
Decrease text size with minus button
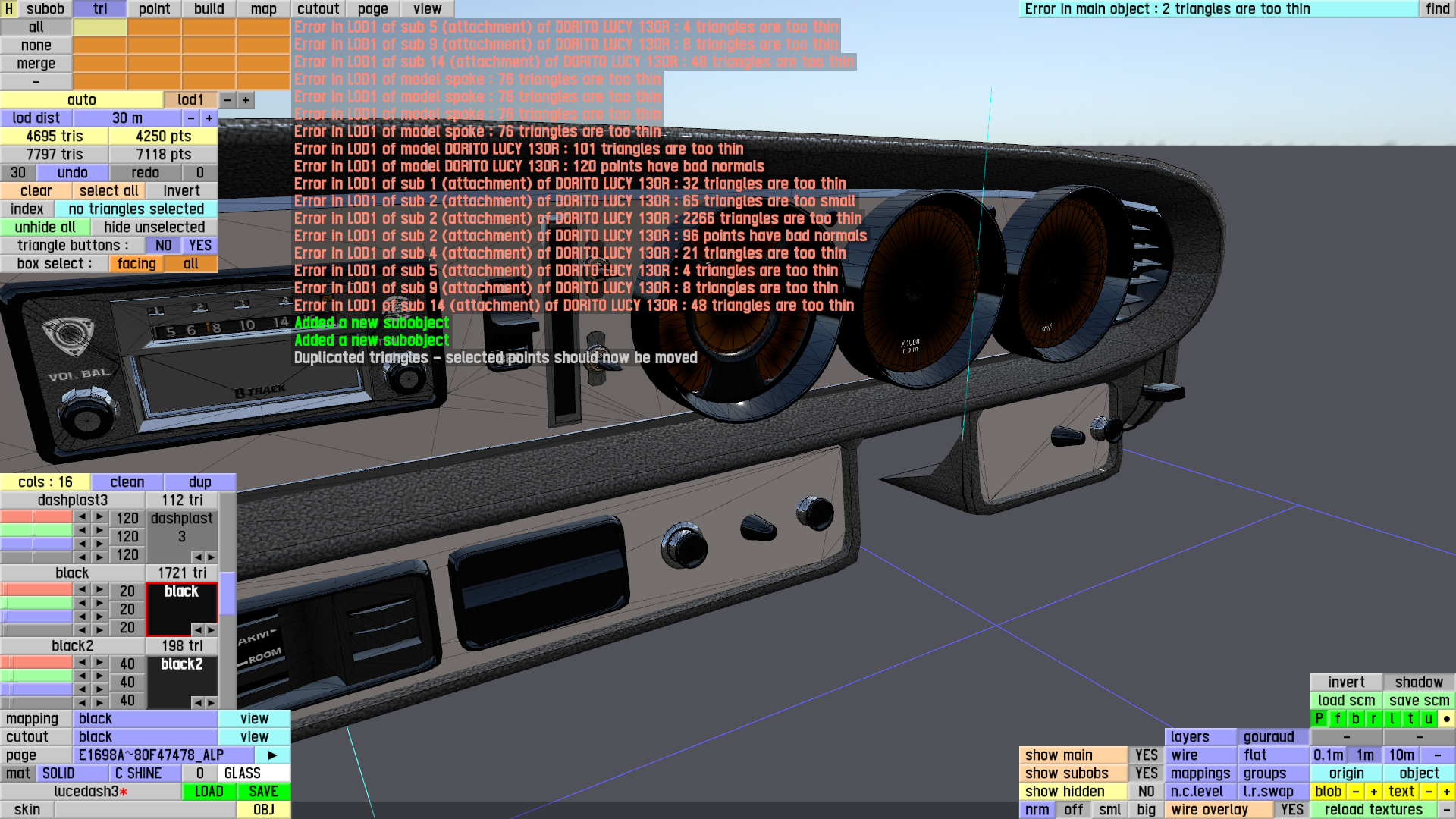[x=1429, y=791]
